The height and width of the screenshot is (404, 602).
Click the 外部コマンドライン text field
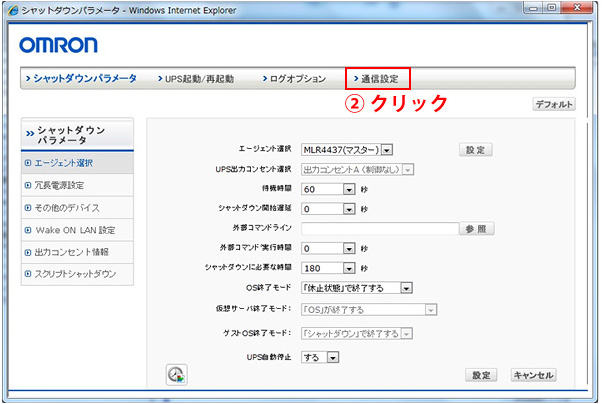coord(378,228)
